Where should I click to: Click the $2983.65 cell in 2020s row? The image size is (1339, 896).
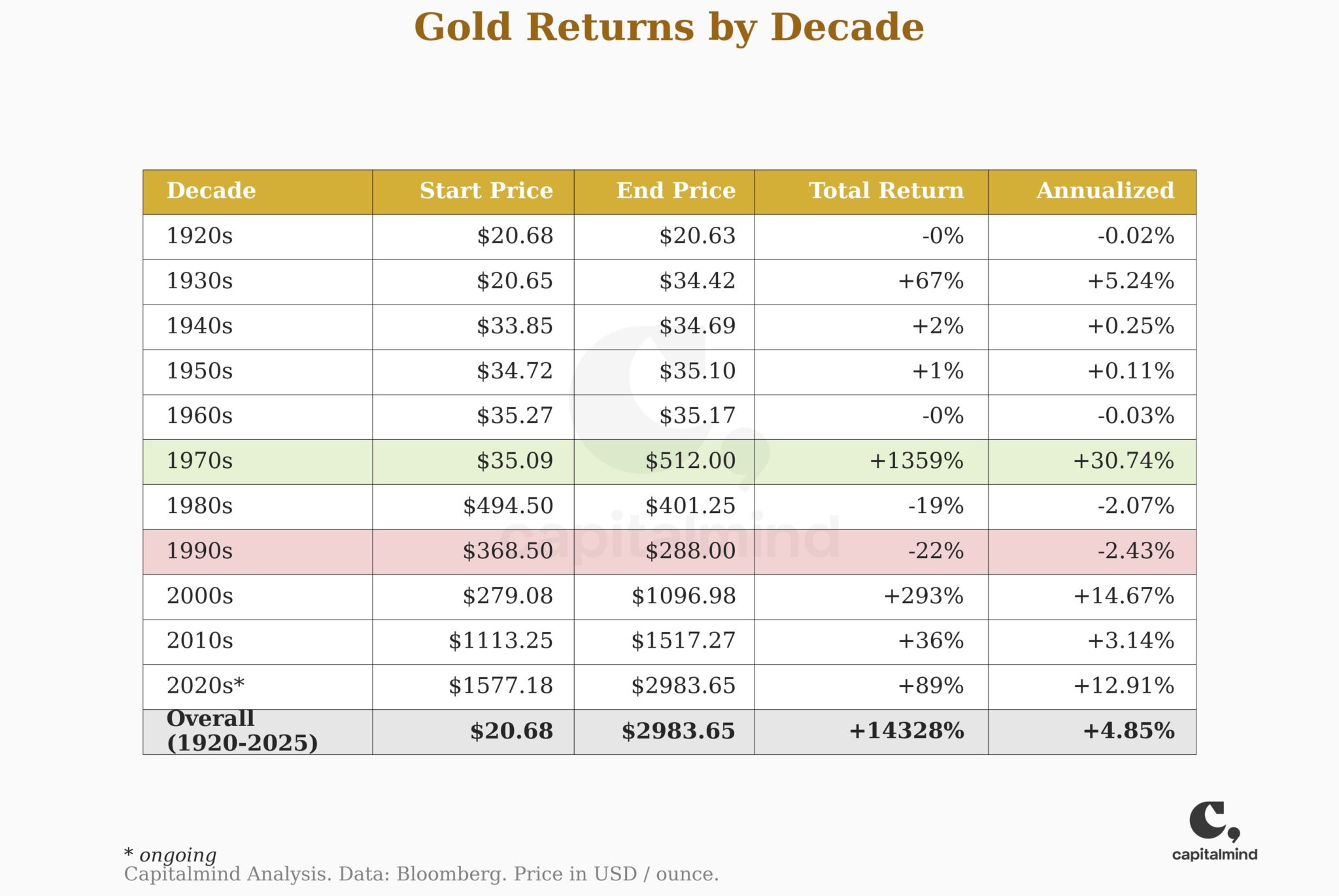click(683, 686)
